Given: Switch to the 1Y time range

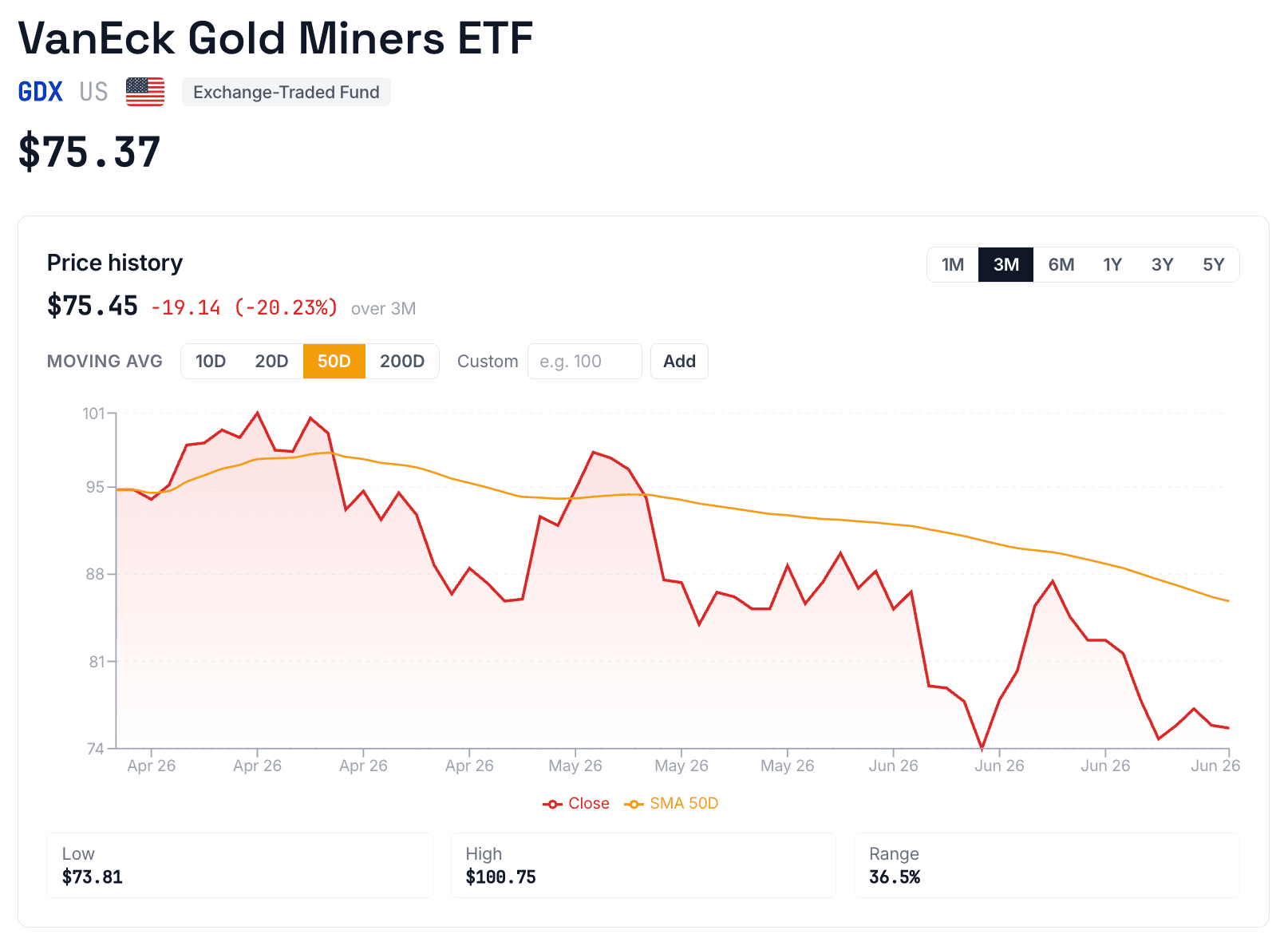Looking at the screenshot, I should point(1112,265).
